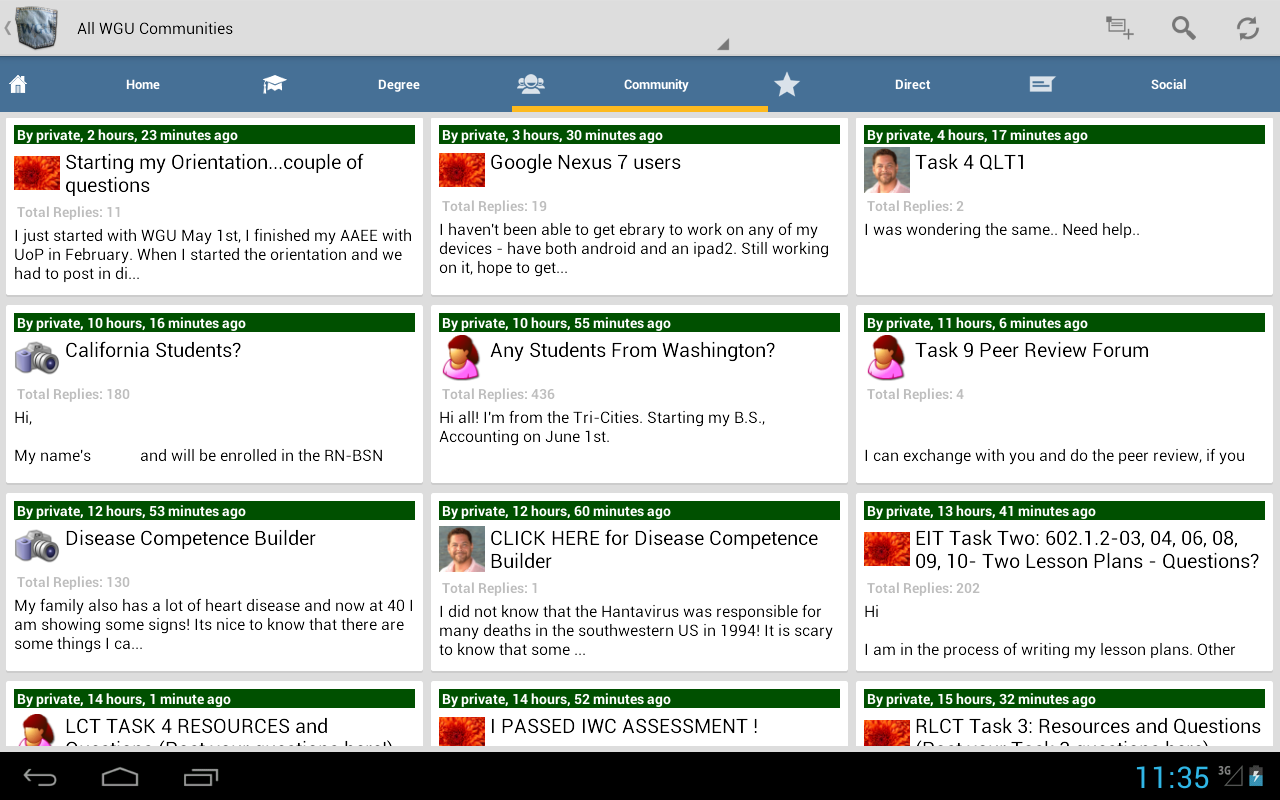The width and height of the screenshot is (1280, 800).
Task: Tap camera avatar on Disease Competence Builder post
Action: click(37, 545)
